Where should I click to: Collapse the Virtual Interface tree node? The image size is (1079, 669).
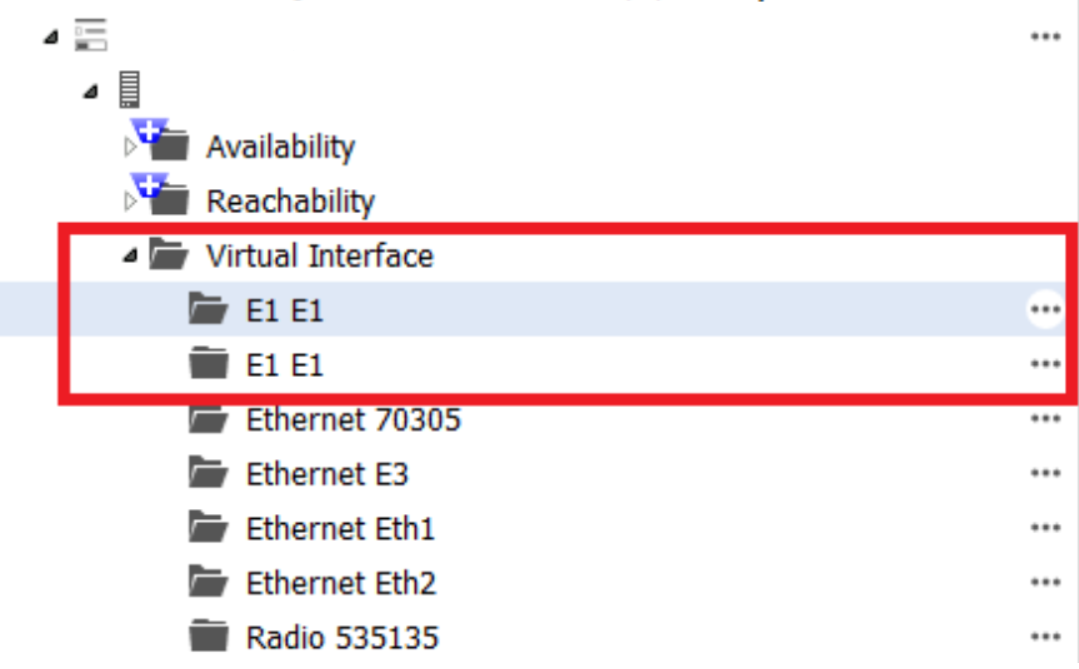[129, 257]
